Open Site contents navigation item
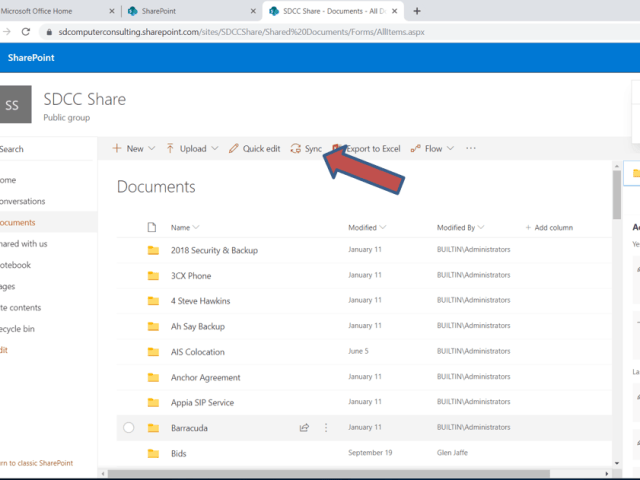Image resolution: width=640 pixels, height=480 pixels. pyautogui.click(x=20, y=307)
